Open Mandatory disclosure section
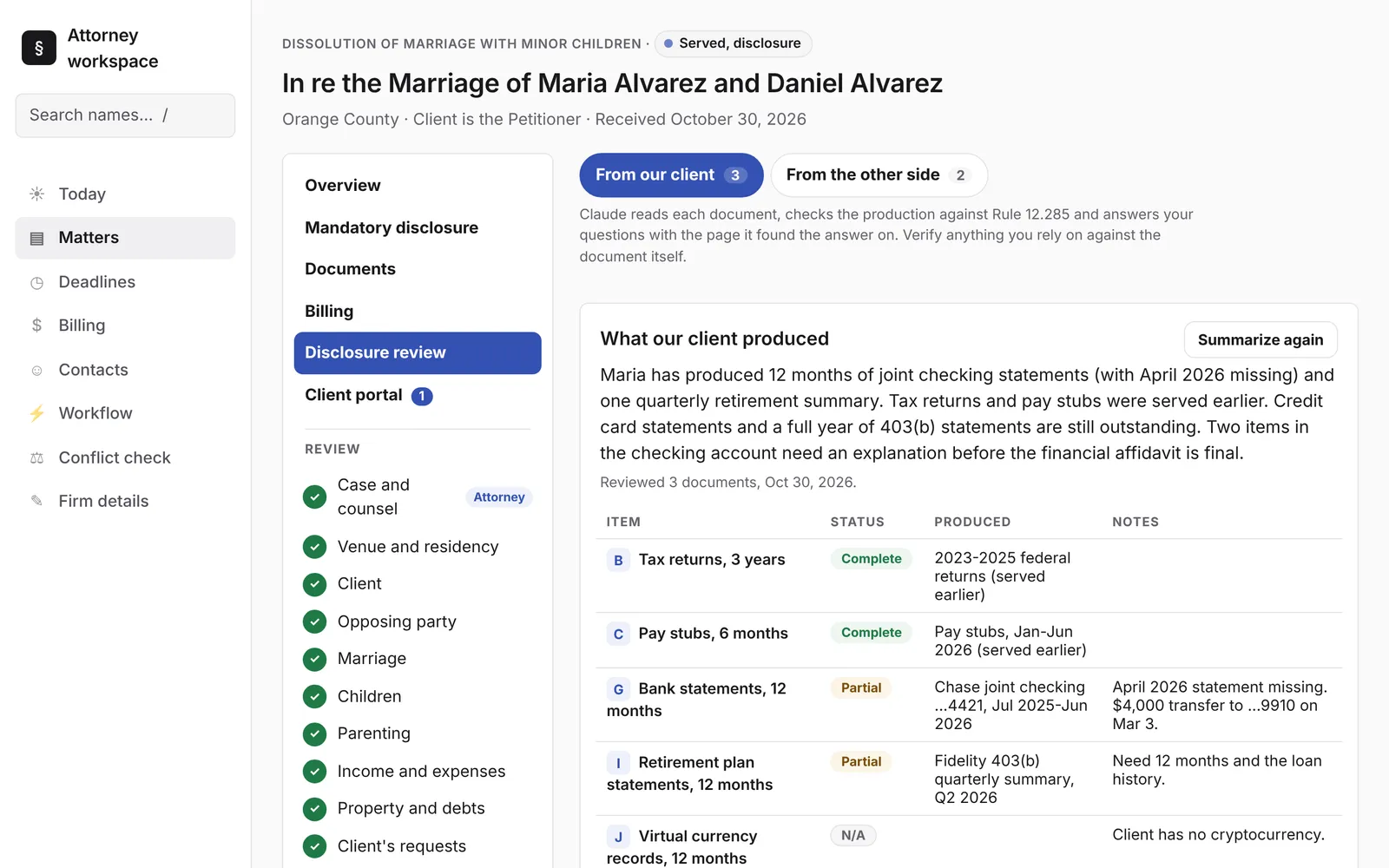Viewport: 1389px width, 868px height. point(418,227)
